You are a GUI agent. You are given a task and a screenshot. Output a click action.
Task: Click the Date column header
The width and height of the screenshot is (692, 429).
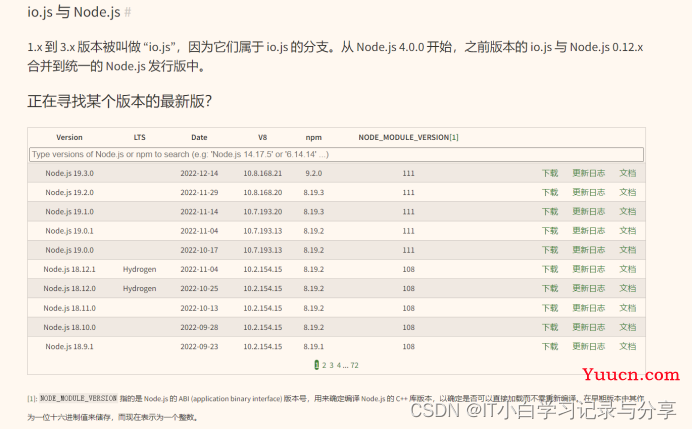[x=199, y=137]
